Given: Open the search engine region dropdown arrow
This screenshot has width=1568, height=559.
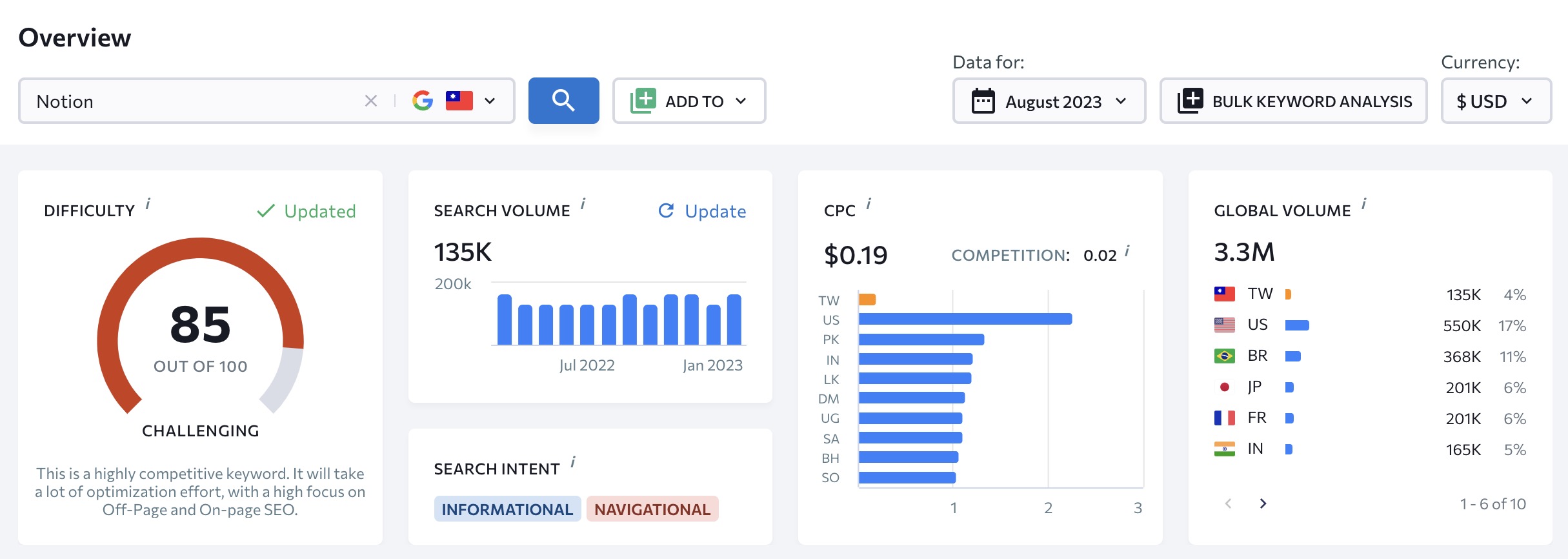Looking at the screenshot, I should pos(490,101).
